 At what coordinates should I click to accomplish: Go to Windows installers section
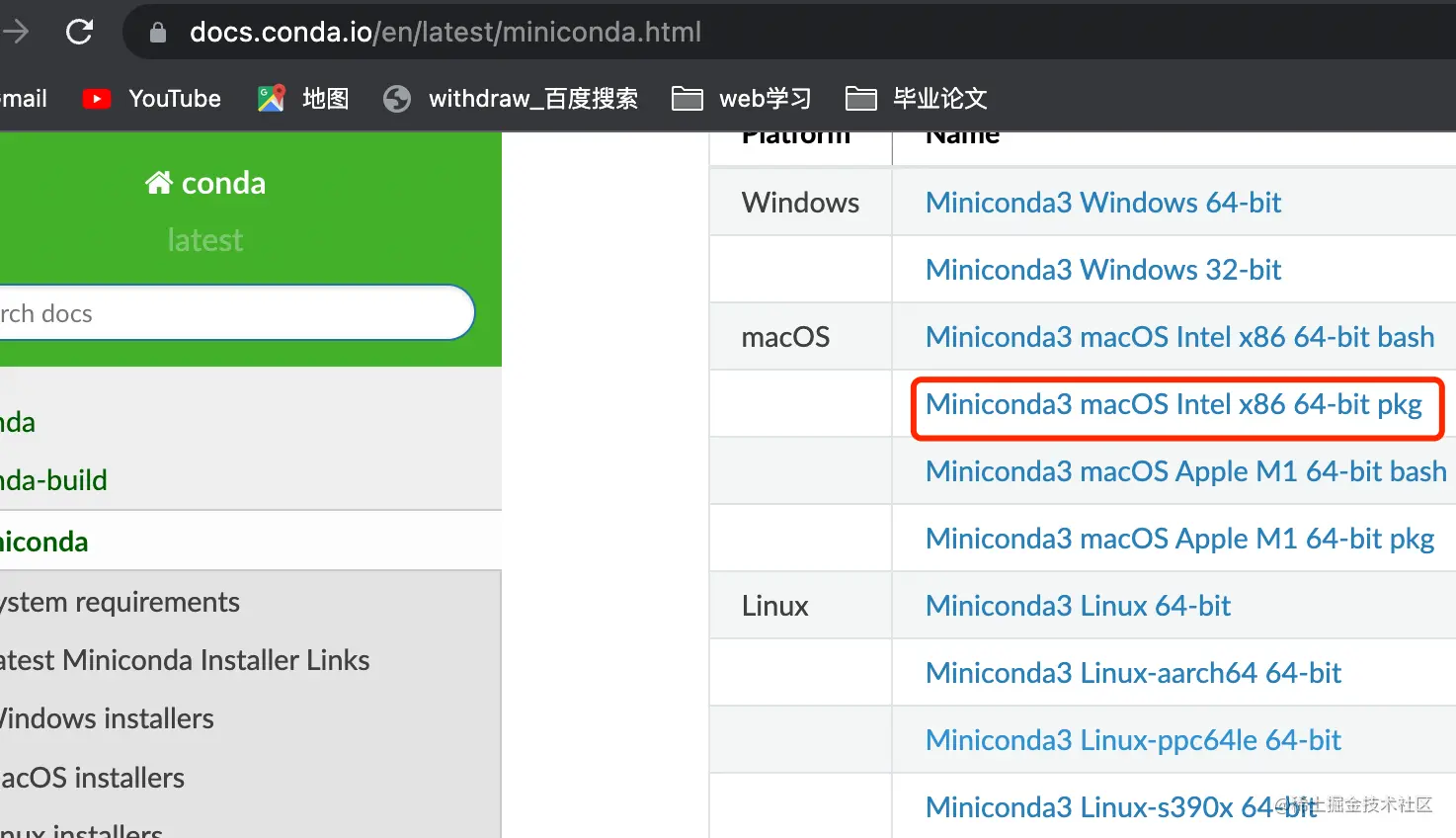(x=107, y=718)
